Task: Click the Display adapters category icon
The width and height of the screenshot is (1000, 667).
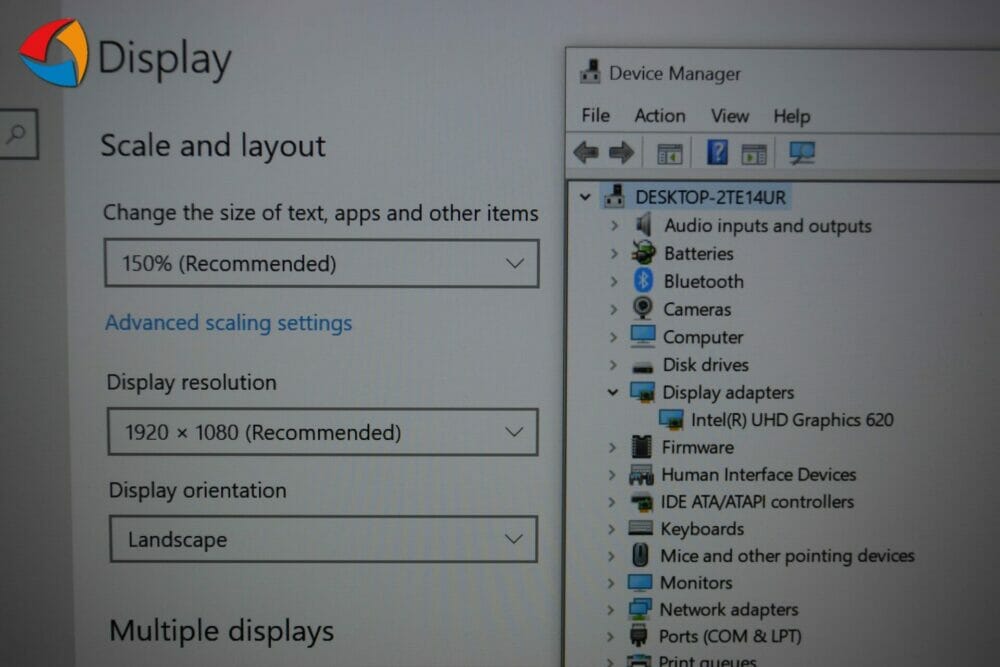Action: point(642,392)
